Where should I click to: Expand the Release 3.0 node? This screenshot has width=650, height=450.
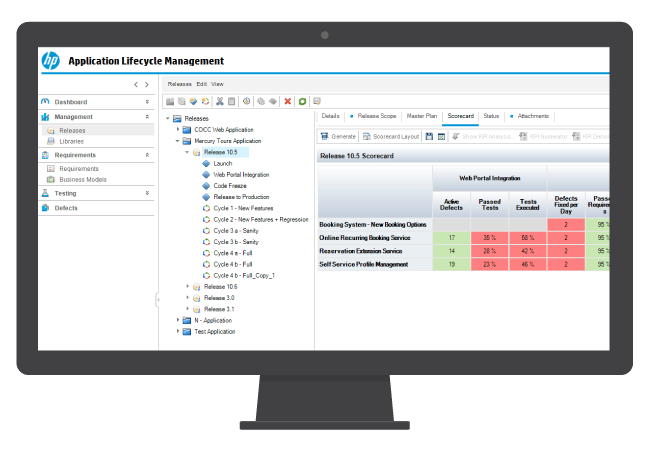pyautogui.click(x=187, y=298)
